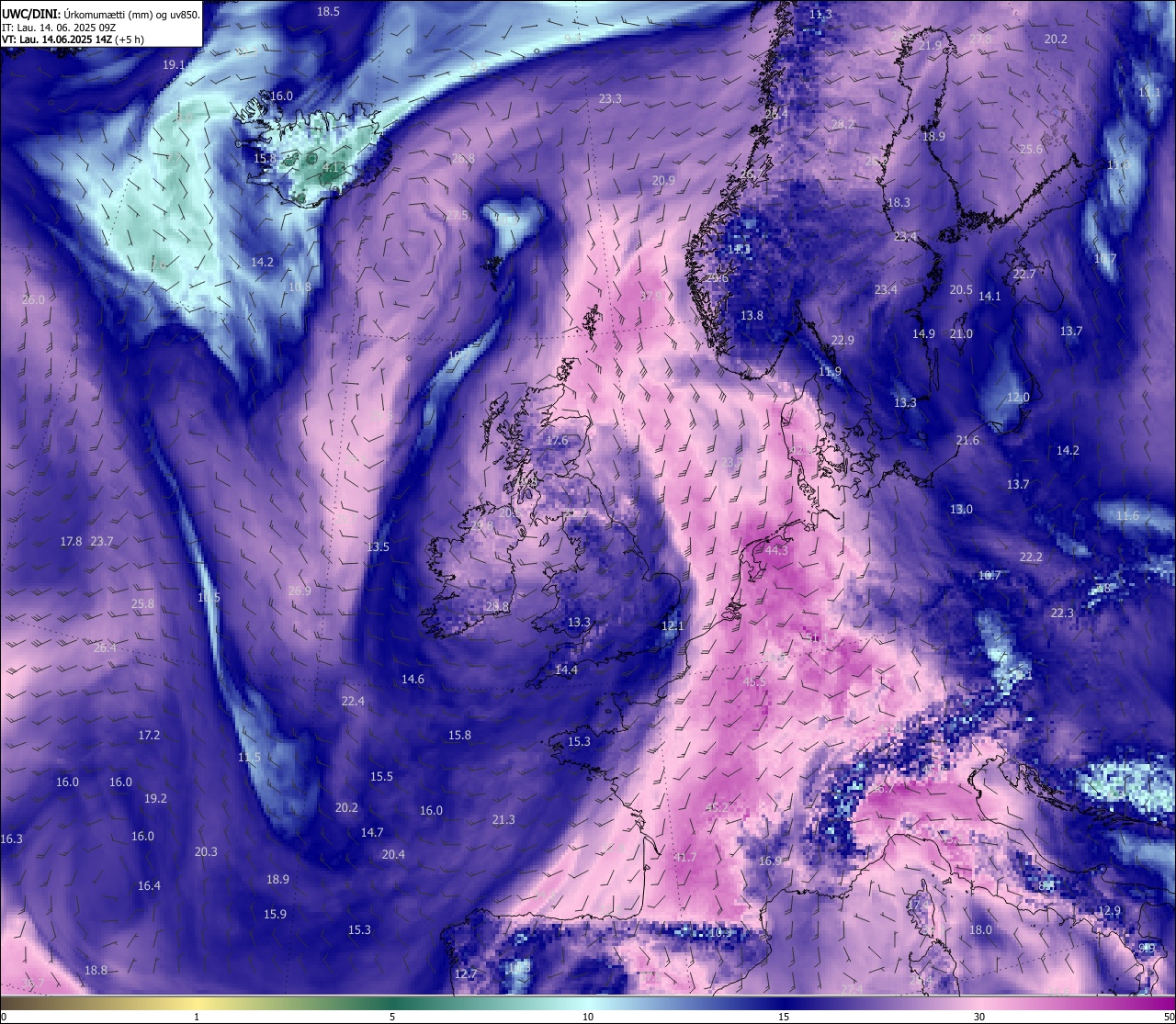Click the 22.9 value over southern Sweden
The image size is (1176, 1024).
842,340
